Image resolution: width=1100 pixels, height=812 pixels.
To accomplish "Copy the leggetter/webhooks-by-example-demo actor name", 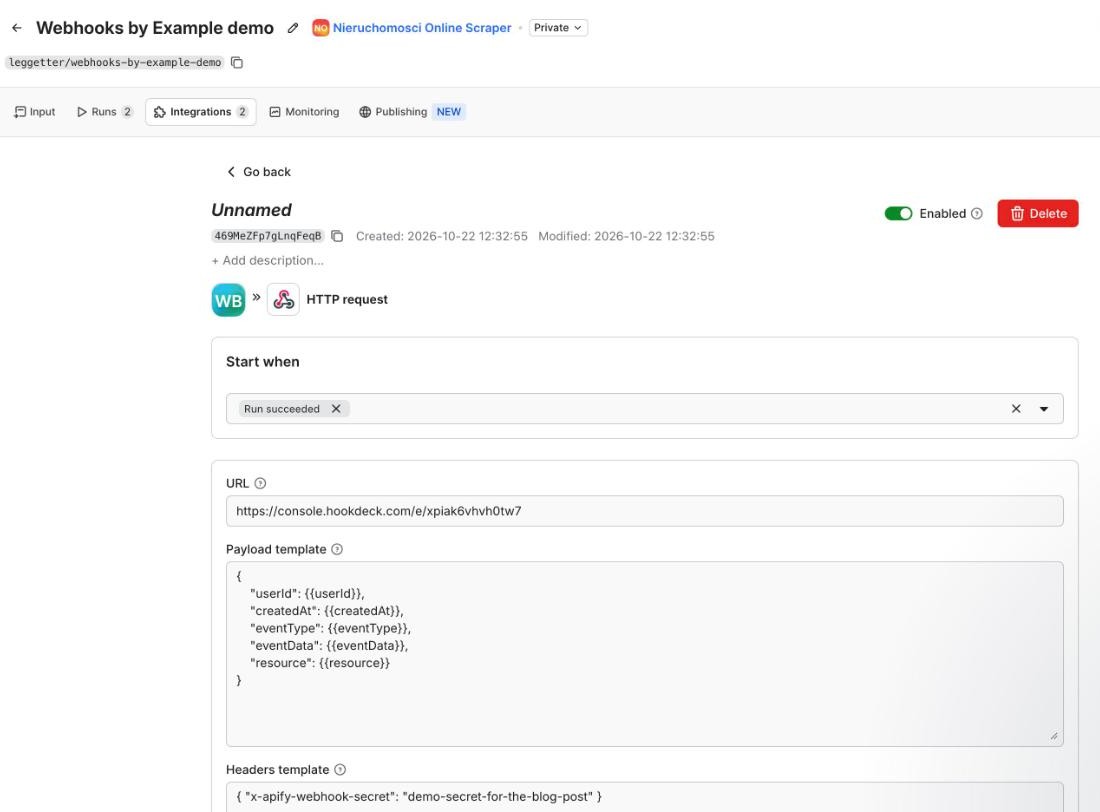I will (237, 62).
